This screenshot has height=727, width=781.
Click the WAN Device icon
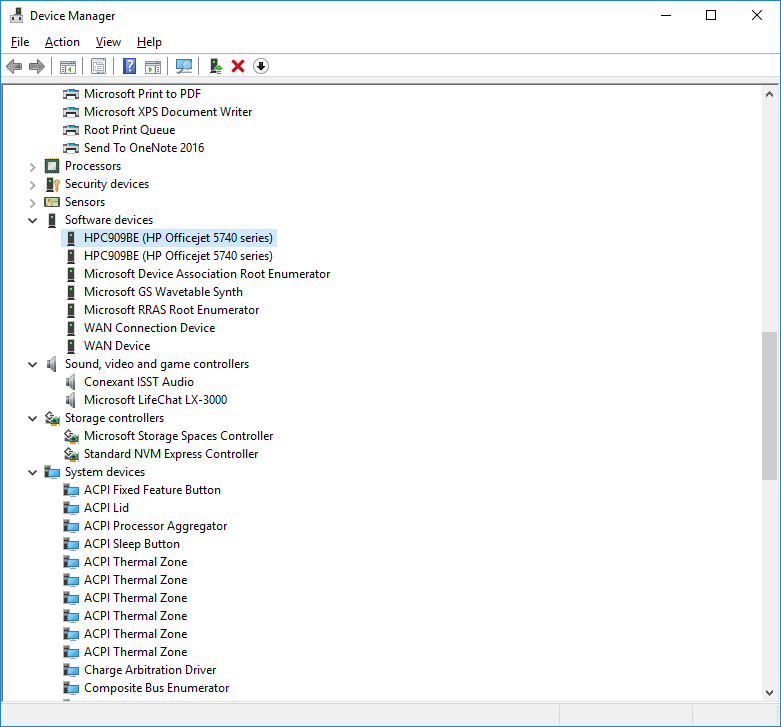(71, 346)
